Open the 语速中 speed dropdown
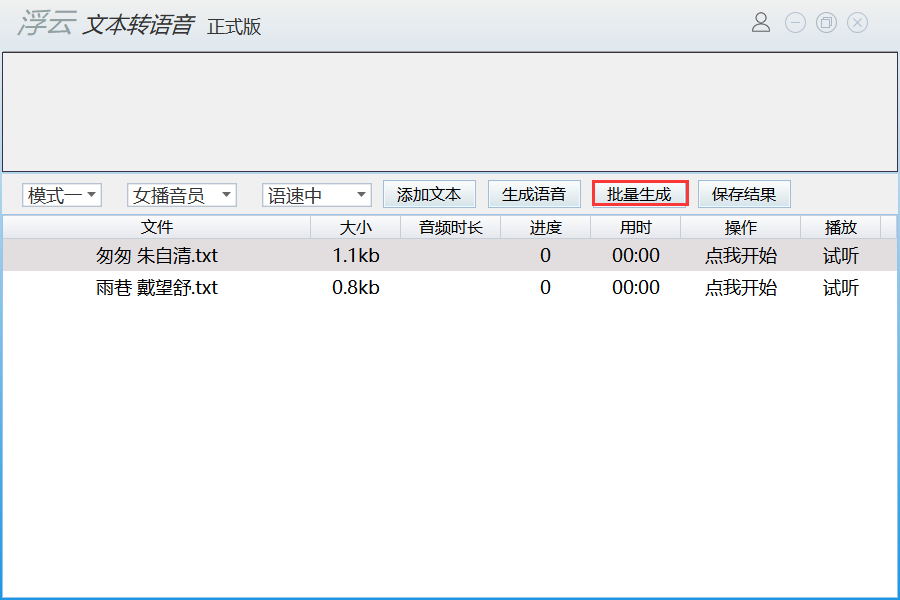 coord(317,195)
